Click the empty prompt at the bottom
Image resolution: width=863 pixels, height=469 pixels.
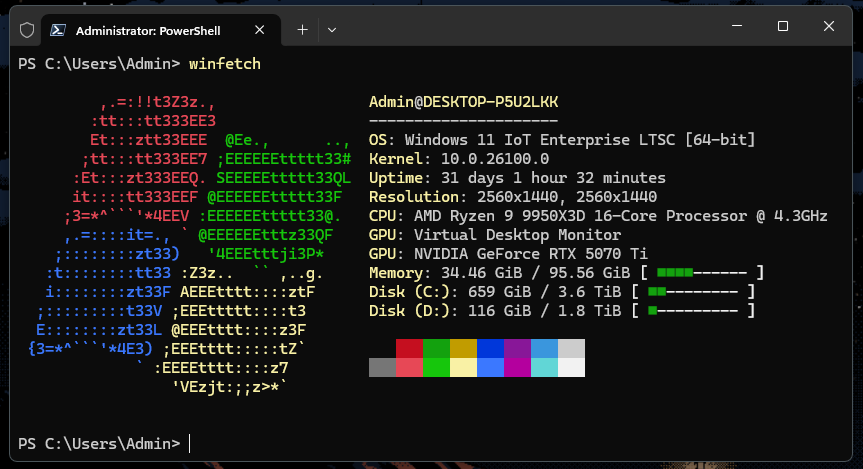tap(105, 444)
